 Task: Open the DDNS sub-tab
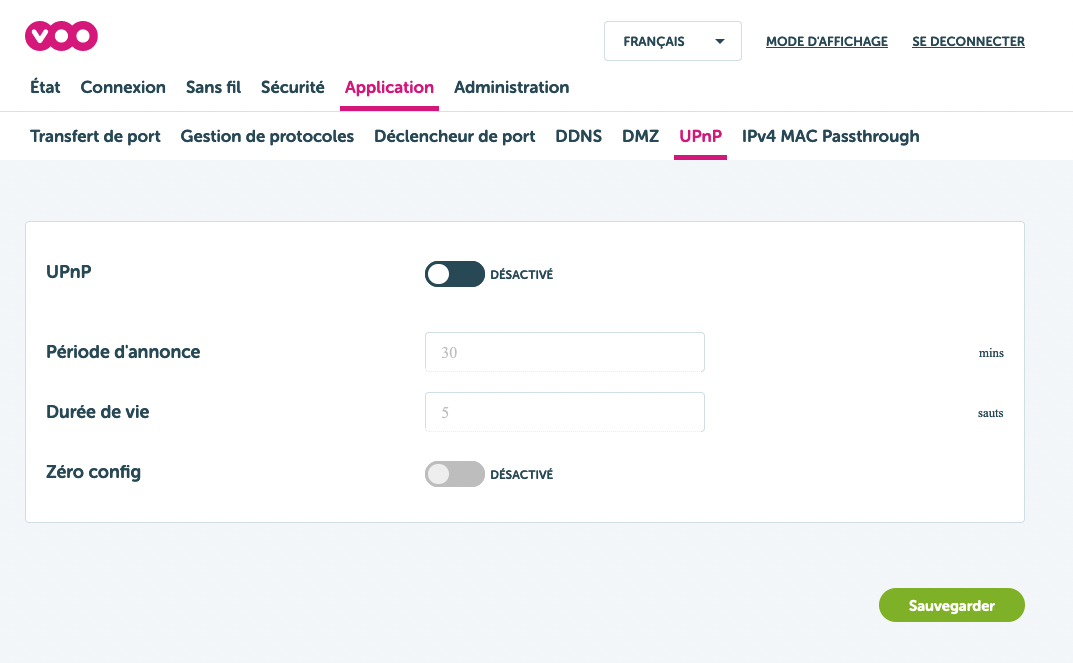pos(578,136)
